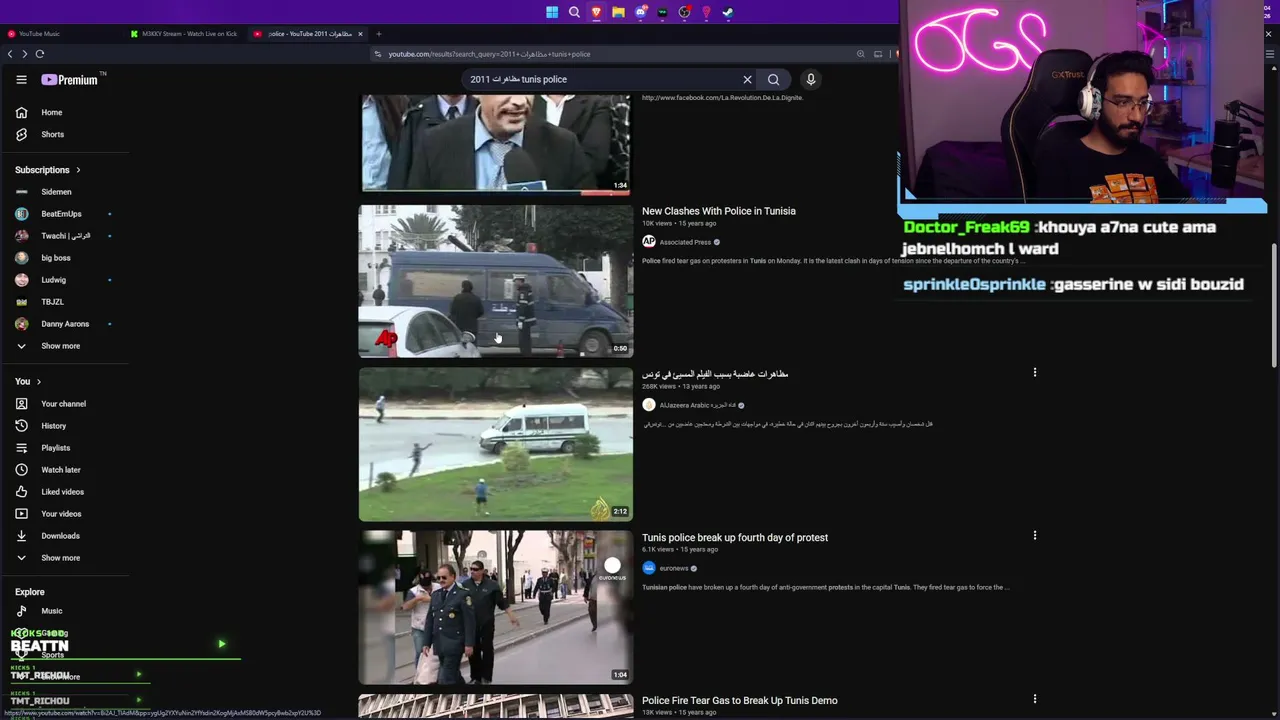
Task: Click the page vertical scrollbar thumb
Action: click(x=1273, y=305)
